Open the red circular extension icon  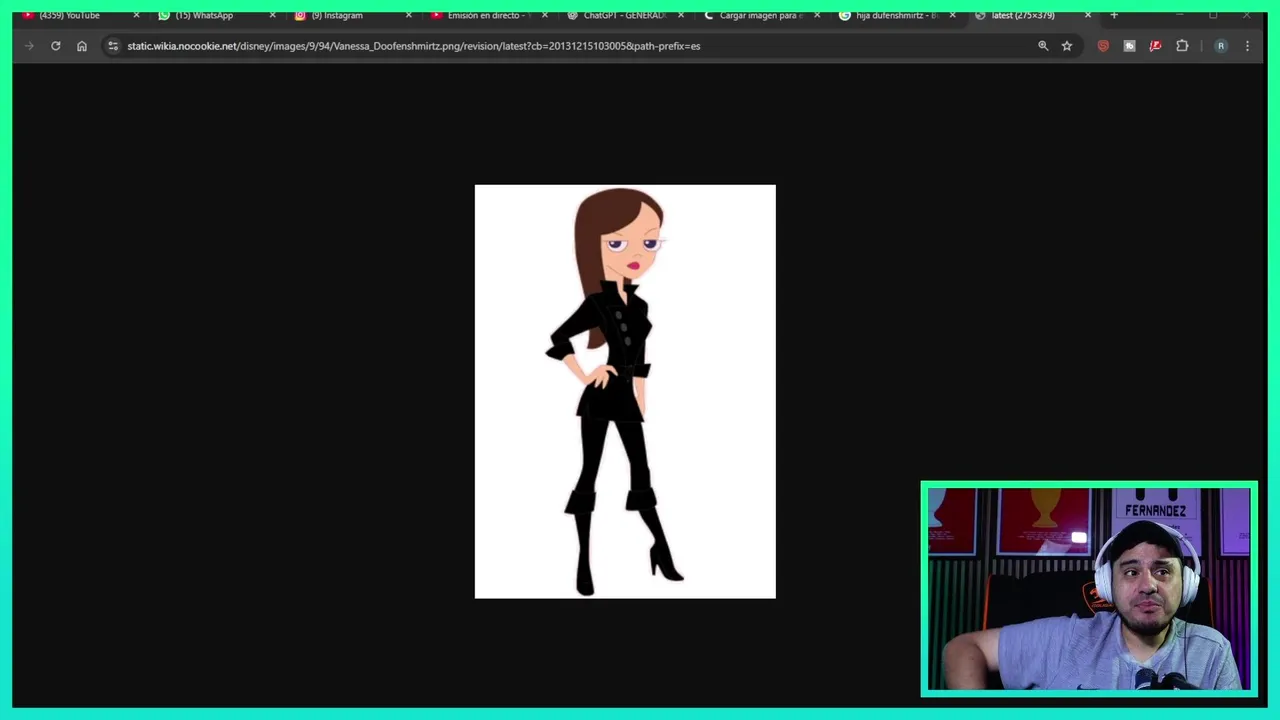pos(1103,46)
